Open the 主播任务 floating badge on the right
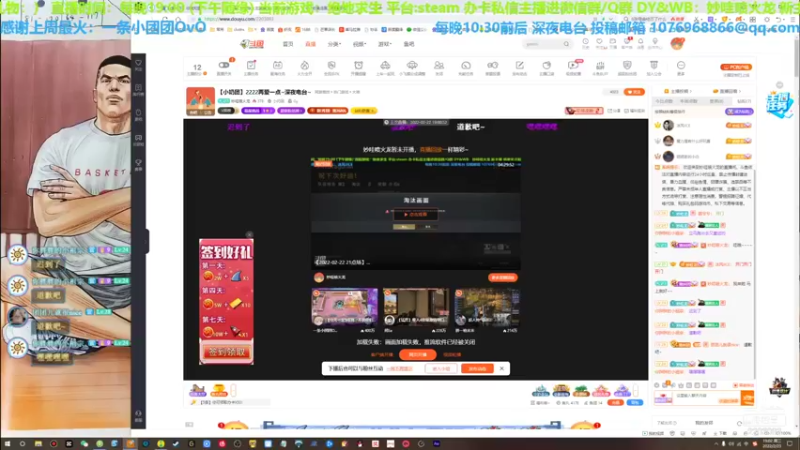Image resolution: width=800 pixels, height=450 pixels. point(779,103)
